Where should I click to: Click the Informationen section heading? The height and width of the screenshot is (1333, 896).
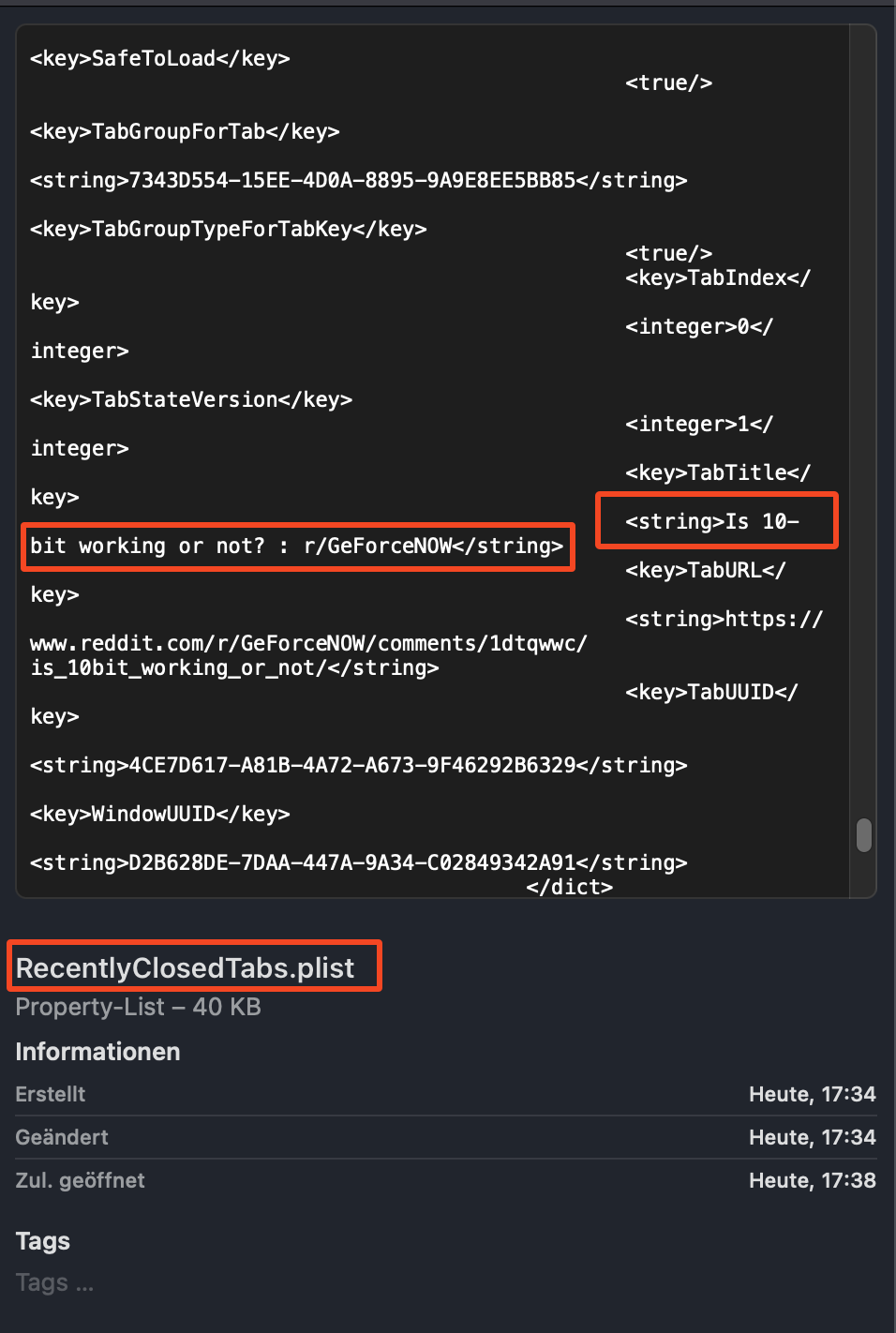(97, 1052)
